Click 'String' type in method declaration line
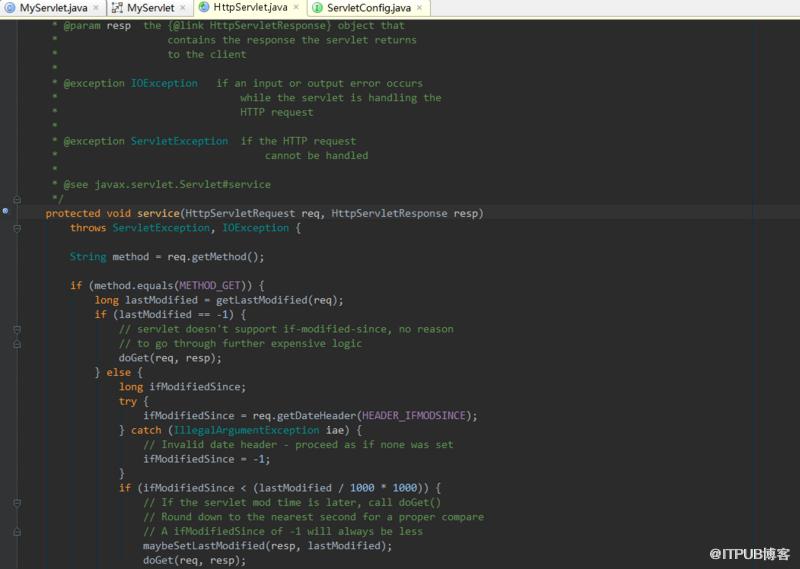800x569 pixels. pyautogui.click(x=88, y=257)
